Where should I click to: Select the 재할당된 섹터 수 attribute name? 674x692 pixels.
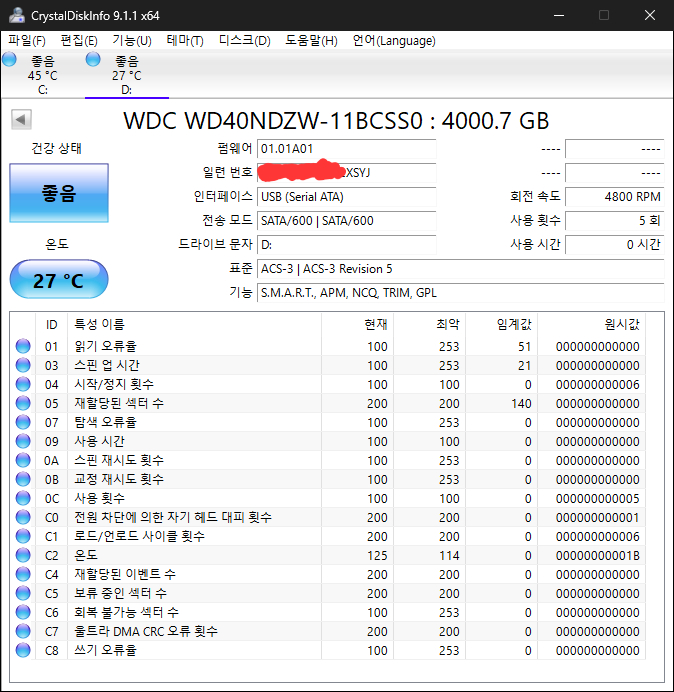[119, 403]
